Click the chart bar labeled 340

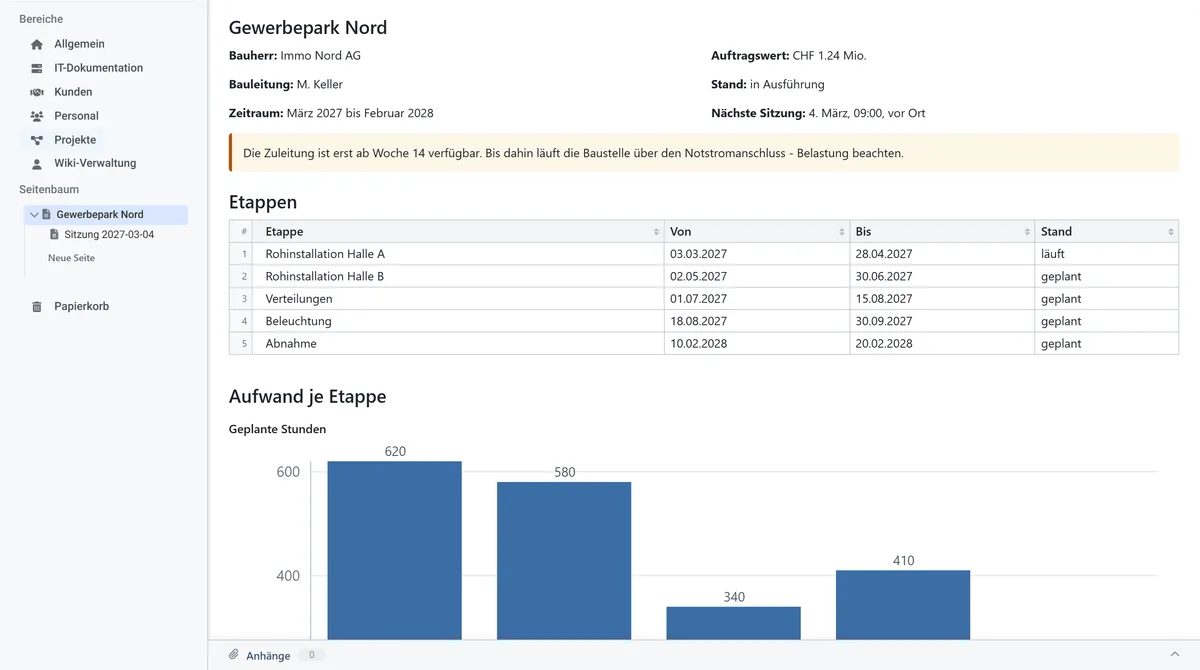[734, 623]
